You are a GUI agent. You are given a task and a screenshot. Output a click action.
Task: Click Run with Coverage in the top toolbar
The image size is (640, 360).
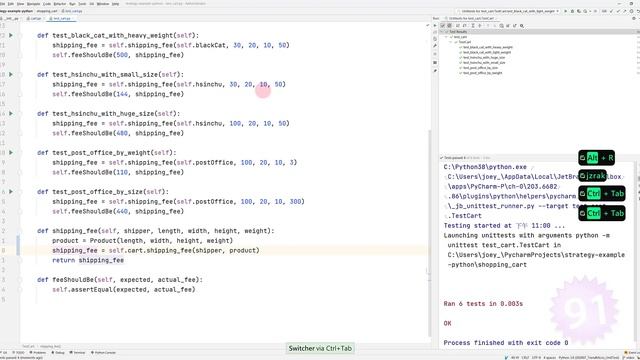point(579,11)
